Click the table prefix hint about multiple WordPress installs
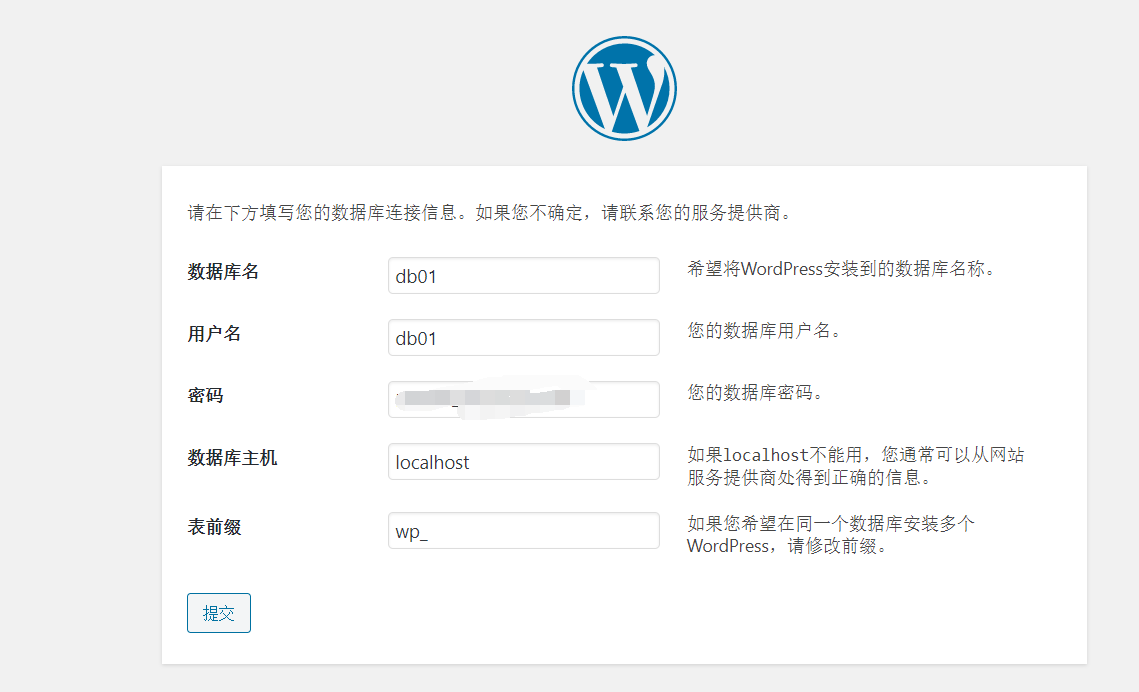 coord(830,524)
